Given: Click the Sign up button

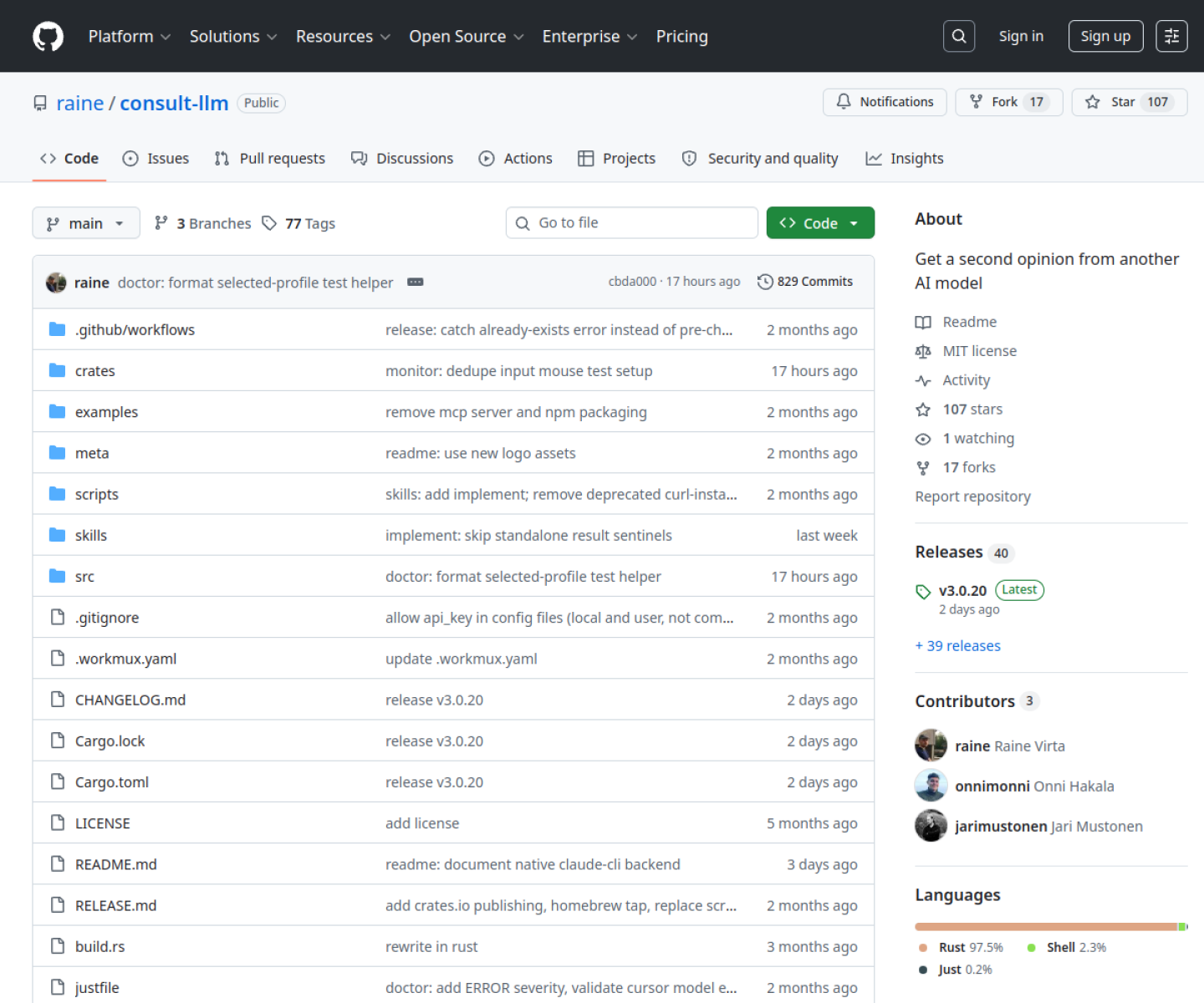Looking at the screenshot, I should pyautogui.click(x=1105, y=36).
